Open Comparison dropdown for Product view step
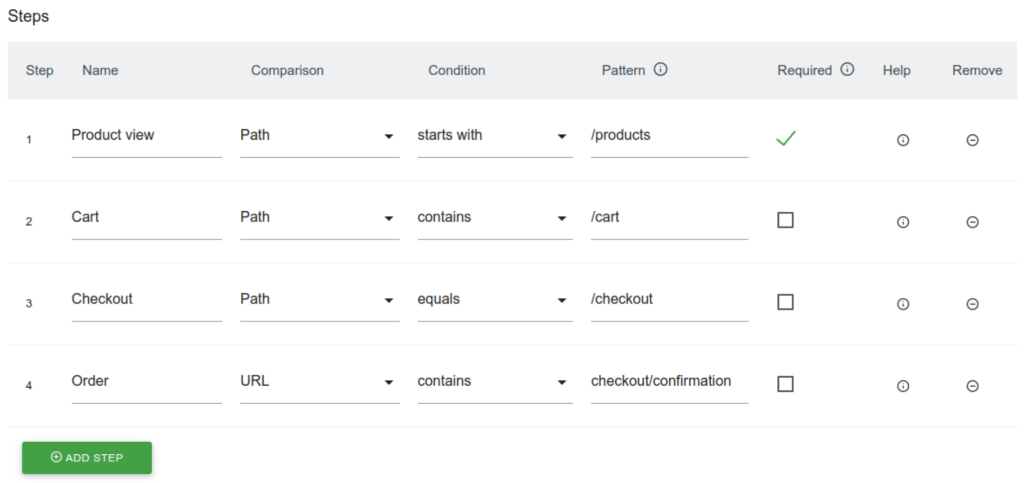This screenshot has width=1024, height=483. pyautogui.click(x=319, y=136)
